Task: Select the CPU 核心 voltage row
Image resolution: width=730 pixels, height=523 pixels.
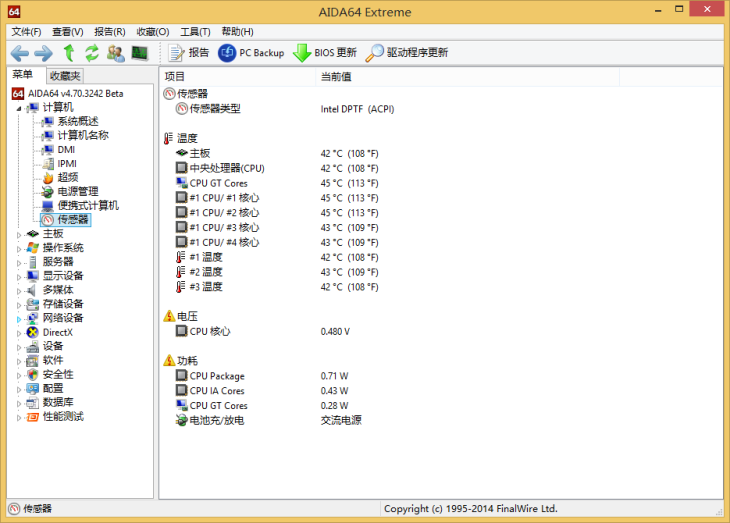Action: [x=440, y=331]
